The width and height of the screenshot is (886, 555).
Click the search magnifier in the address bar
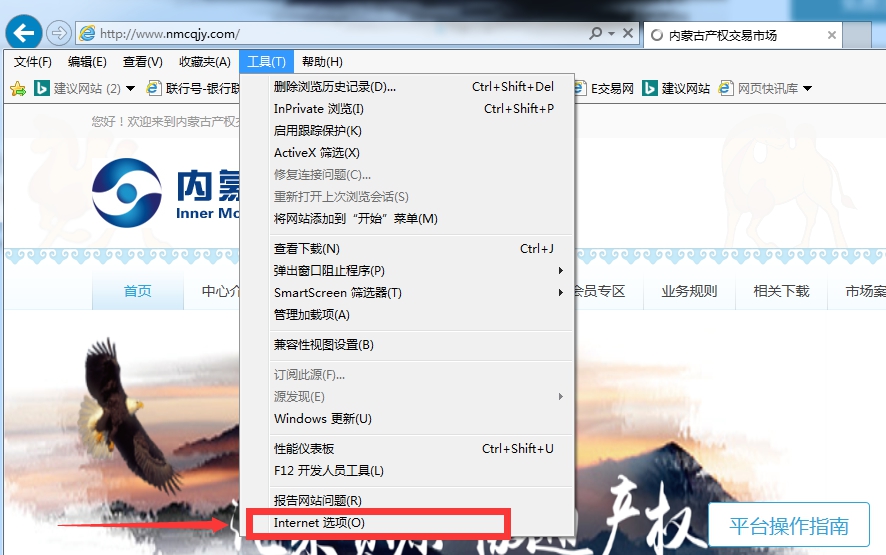pyautogui.click(x=596, y=33)
